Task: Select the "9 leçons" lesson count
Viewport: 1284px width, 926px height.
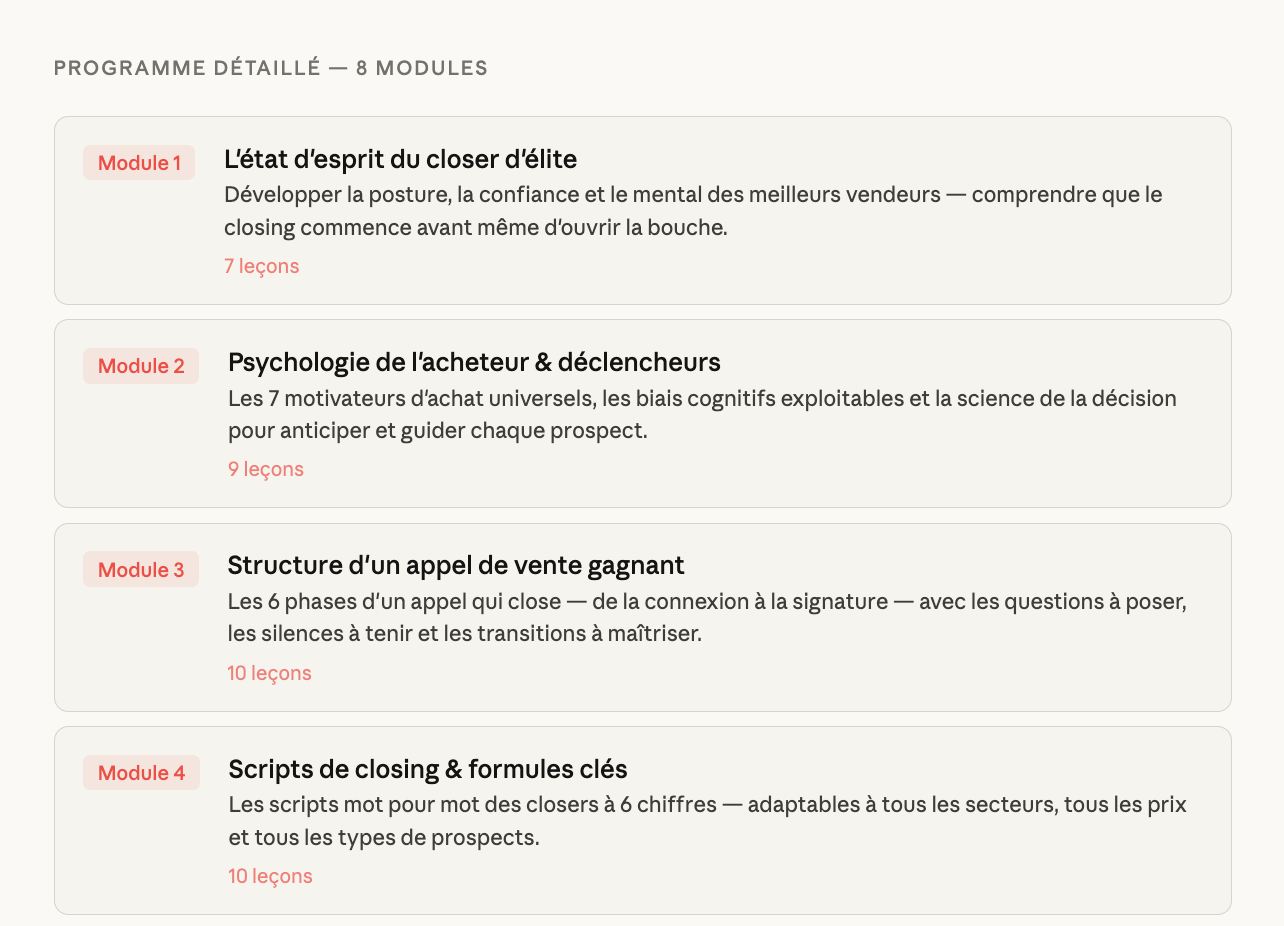Action: pyautogui.click(x=265, y=469)
